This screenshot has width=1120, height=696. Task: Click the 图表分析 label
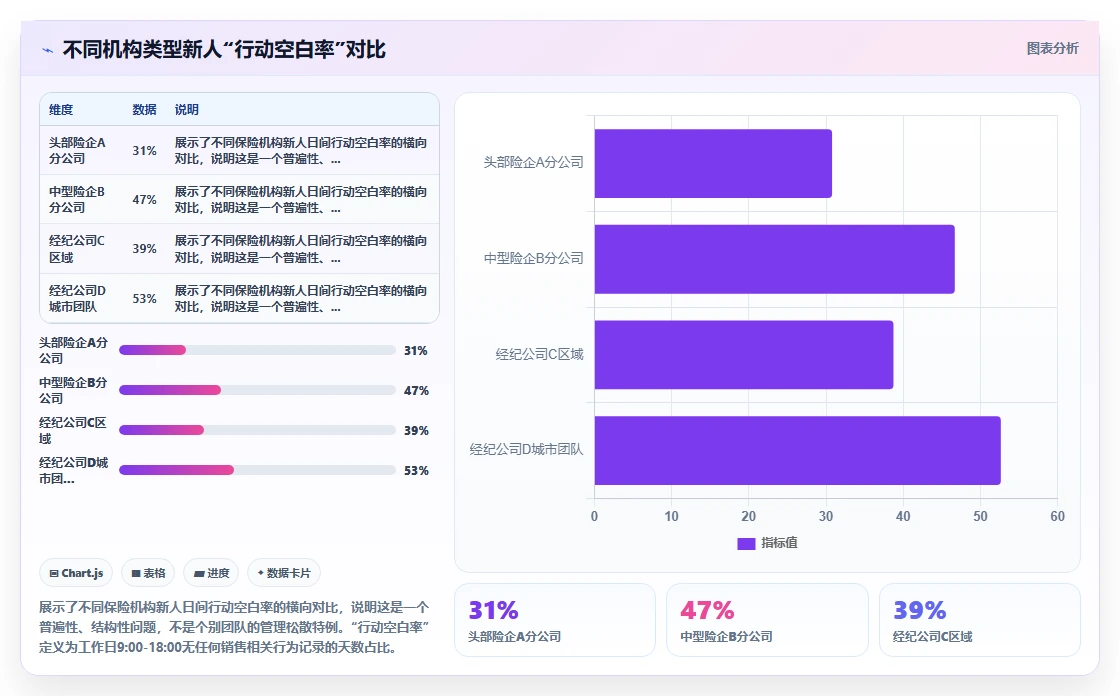(x=1052, y=49)
